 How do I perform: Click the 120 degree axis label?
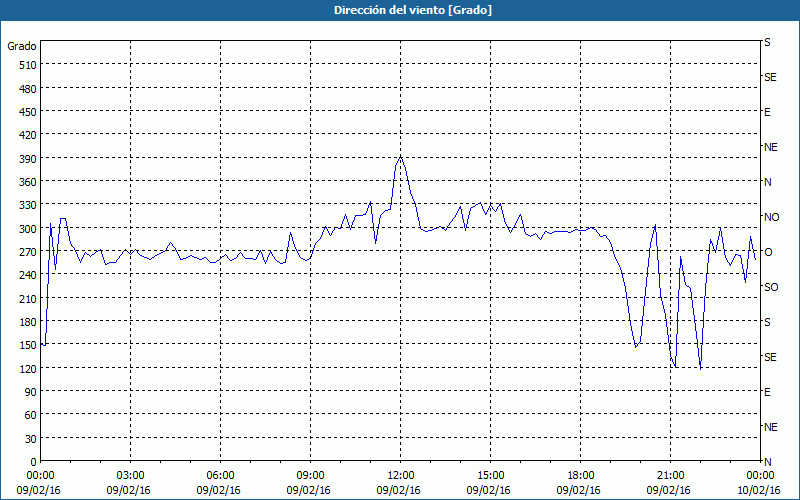[28, 369]
